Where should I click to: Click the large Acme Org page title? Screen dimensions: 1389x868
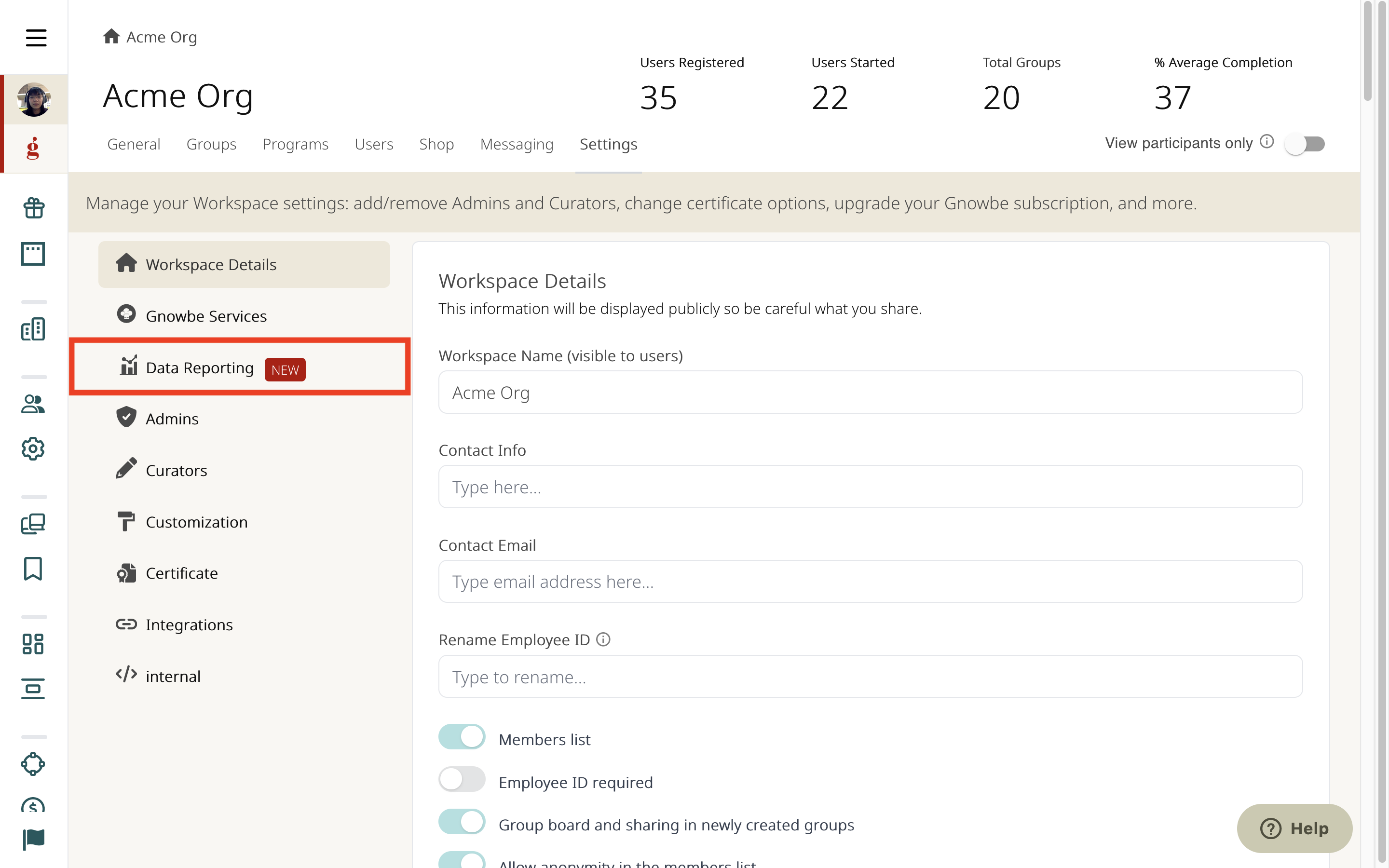pyautogui.click(x=178, y=96)
